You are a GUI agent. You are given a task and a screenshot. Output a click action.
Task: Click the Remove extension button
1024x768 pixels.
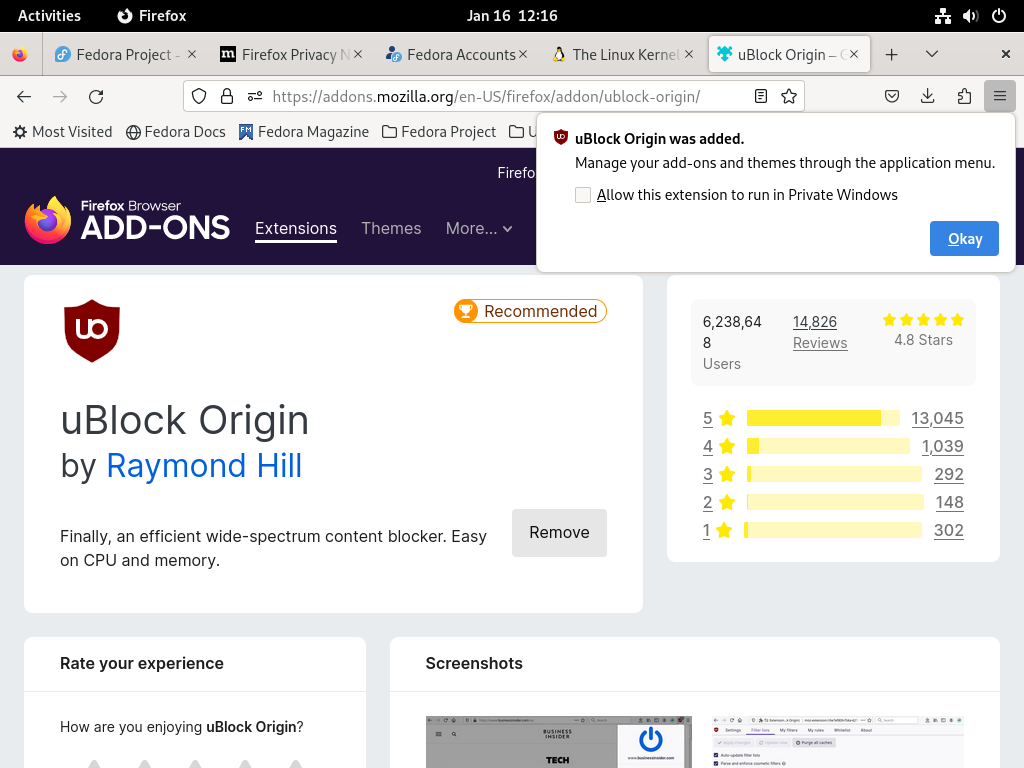(x=559, y=533)
